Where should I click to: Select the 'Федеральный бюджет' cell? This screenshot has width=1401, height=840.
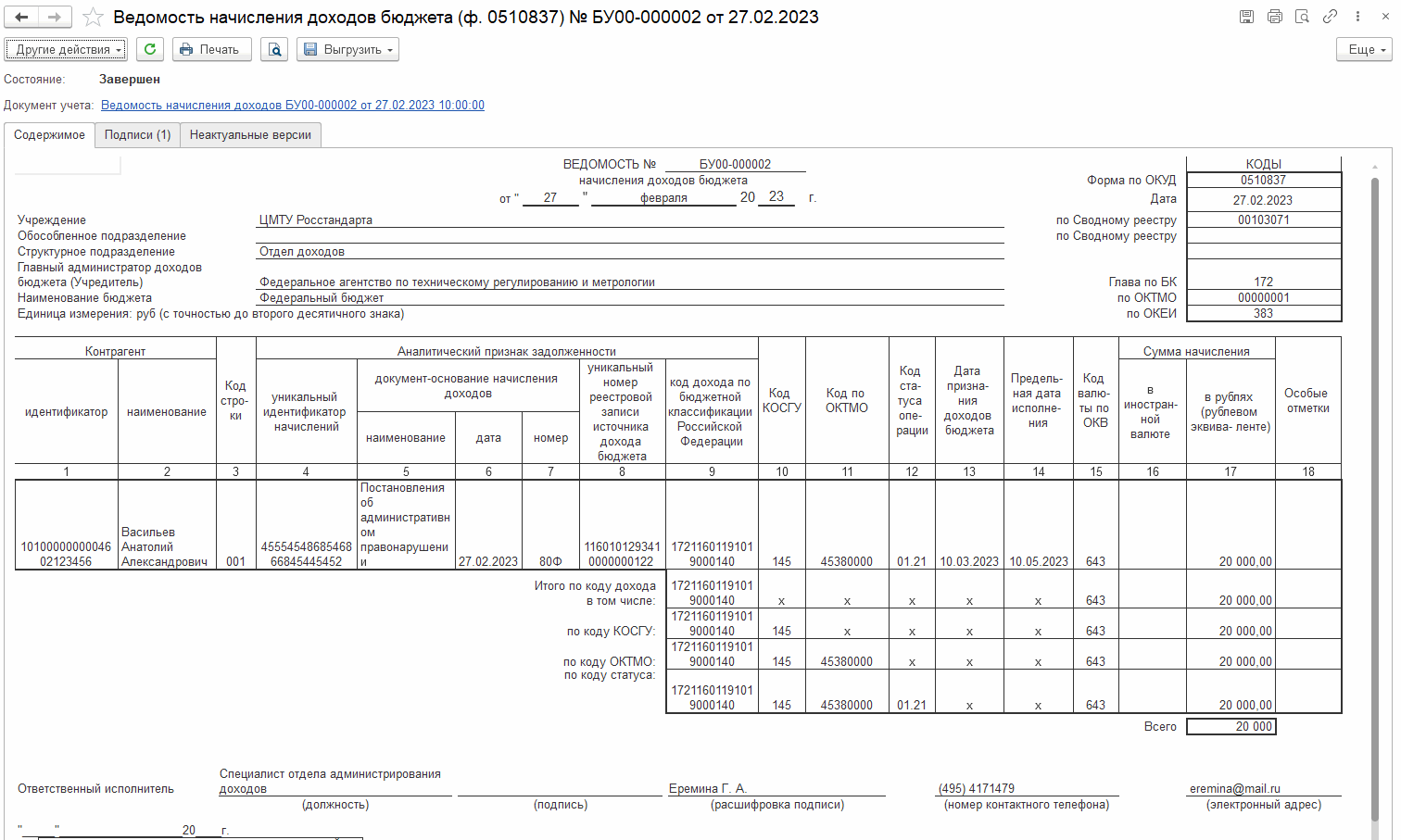coord(630,297)
